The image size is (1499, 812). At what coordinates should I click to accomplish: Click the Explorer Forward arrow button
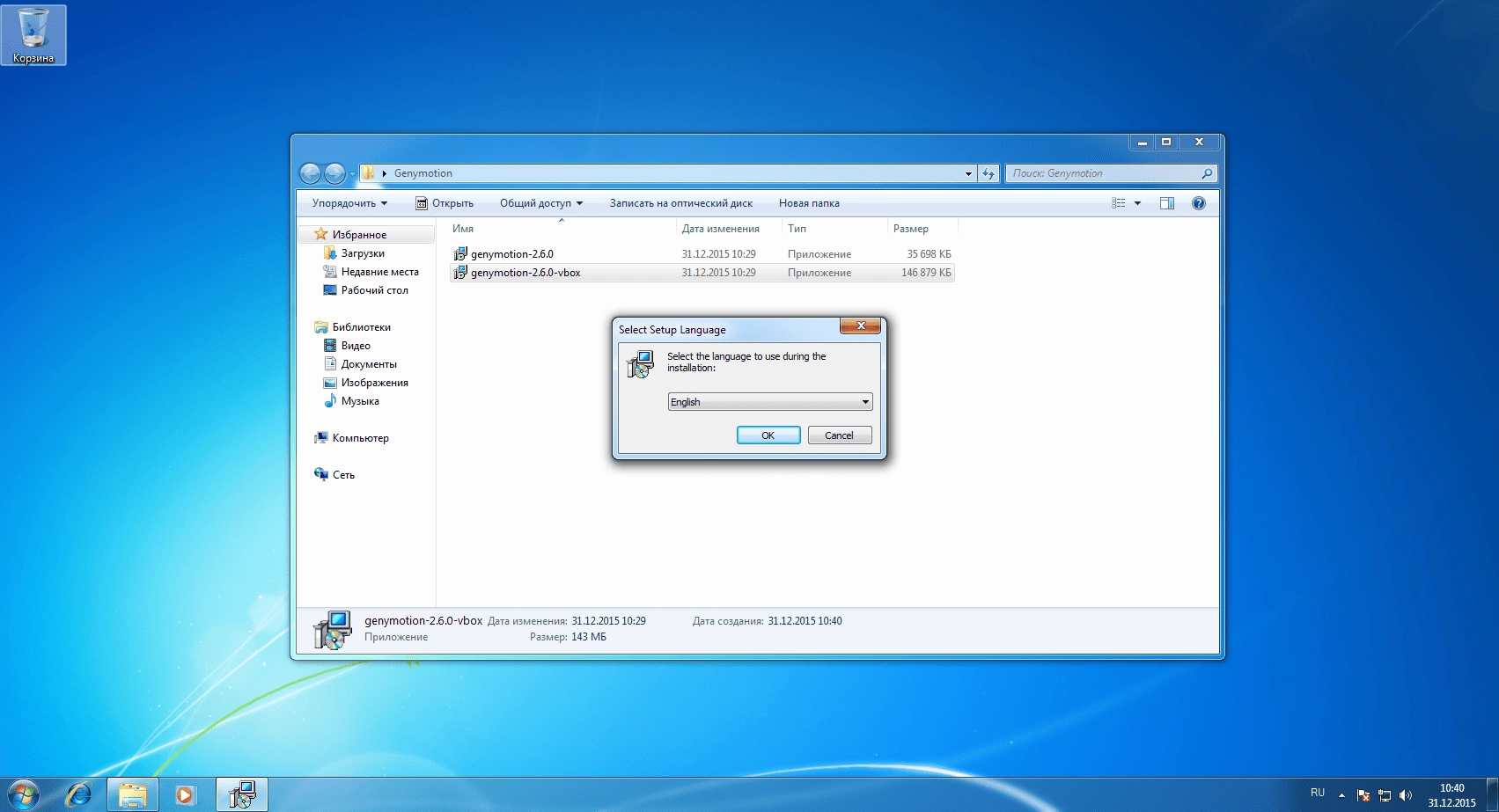point(334,173)
